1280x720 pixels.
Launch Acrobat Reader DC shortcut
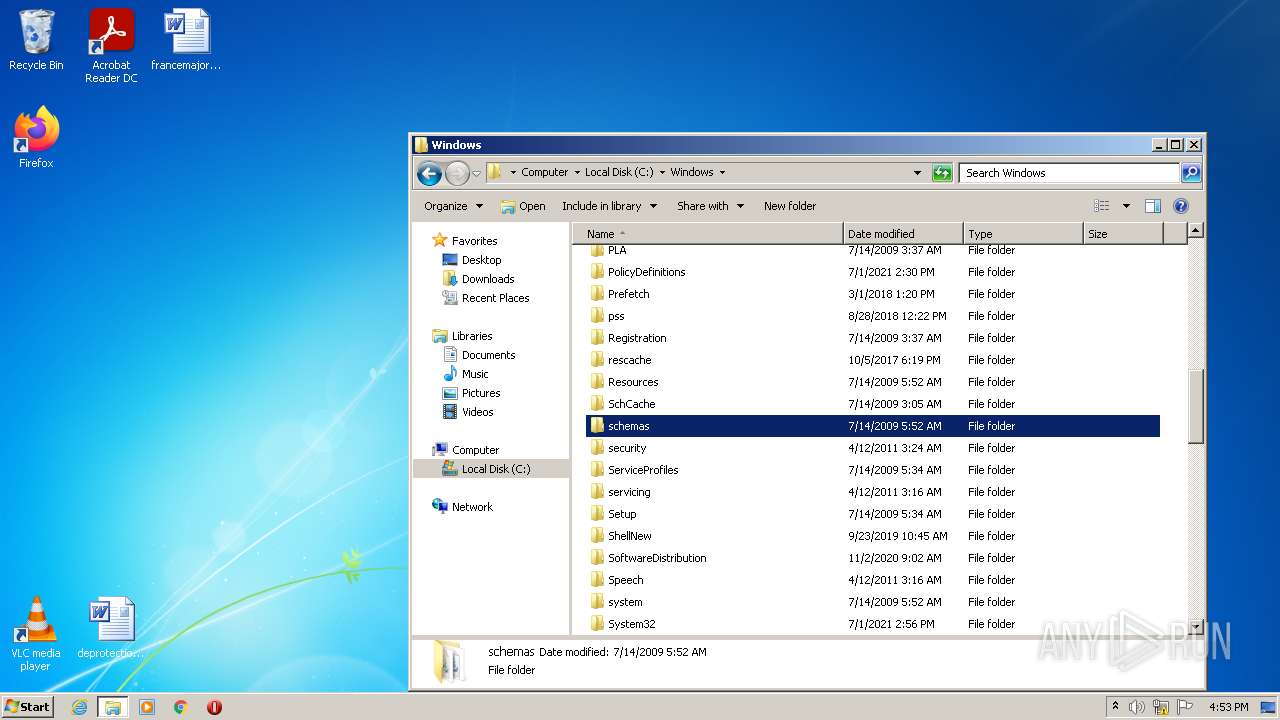pyautogui.click(x=111, y=46)
